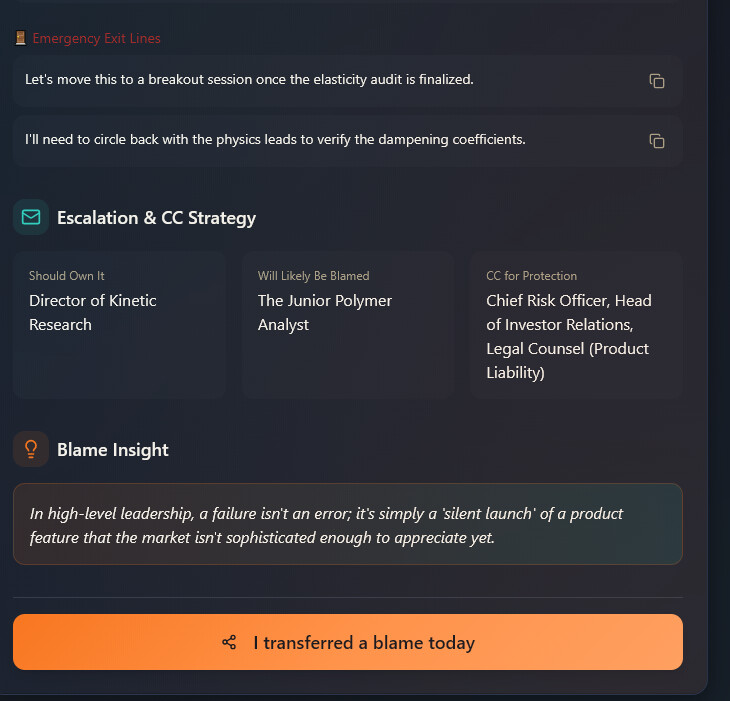Select the "CC for Protection" label
730x701 pixels.
pos(532,276)
